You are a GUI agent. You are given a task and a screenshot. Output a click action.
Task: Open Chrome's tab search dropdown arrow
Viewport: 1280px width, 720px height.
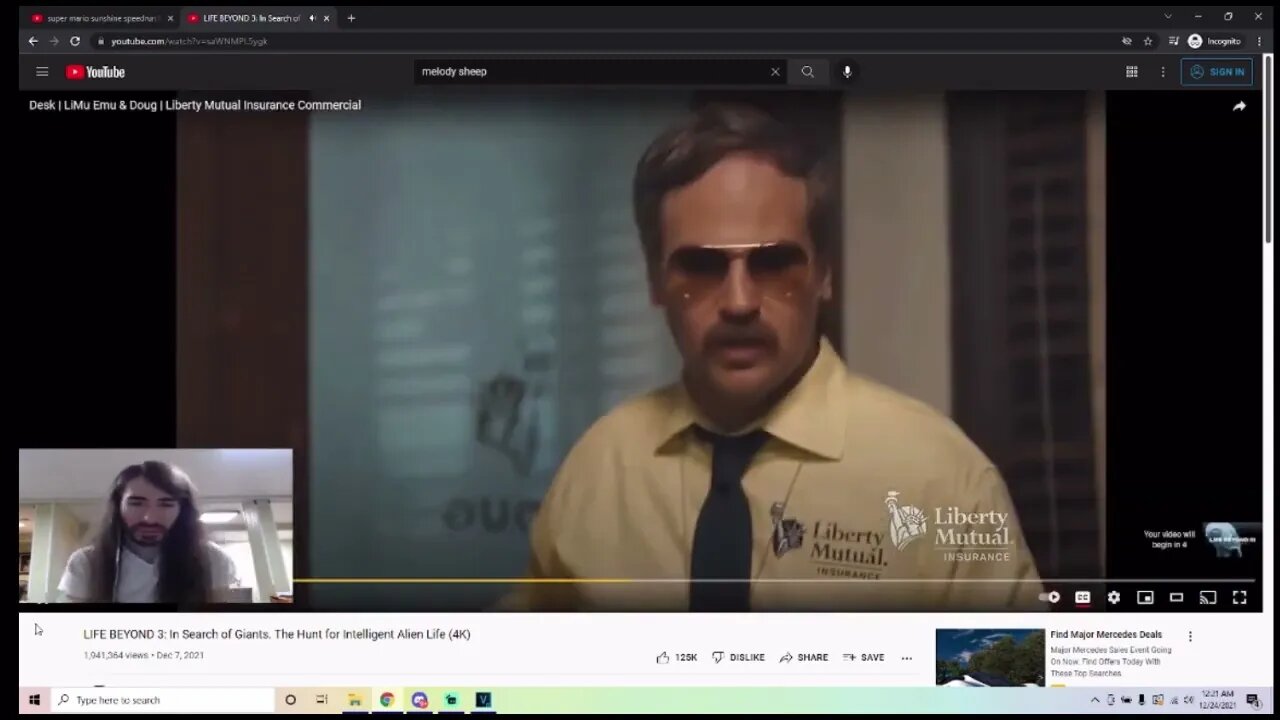(1167, 17)
